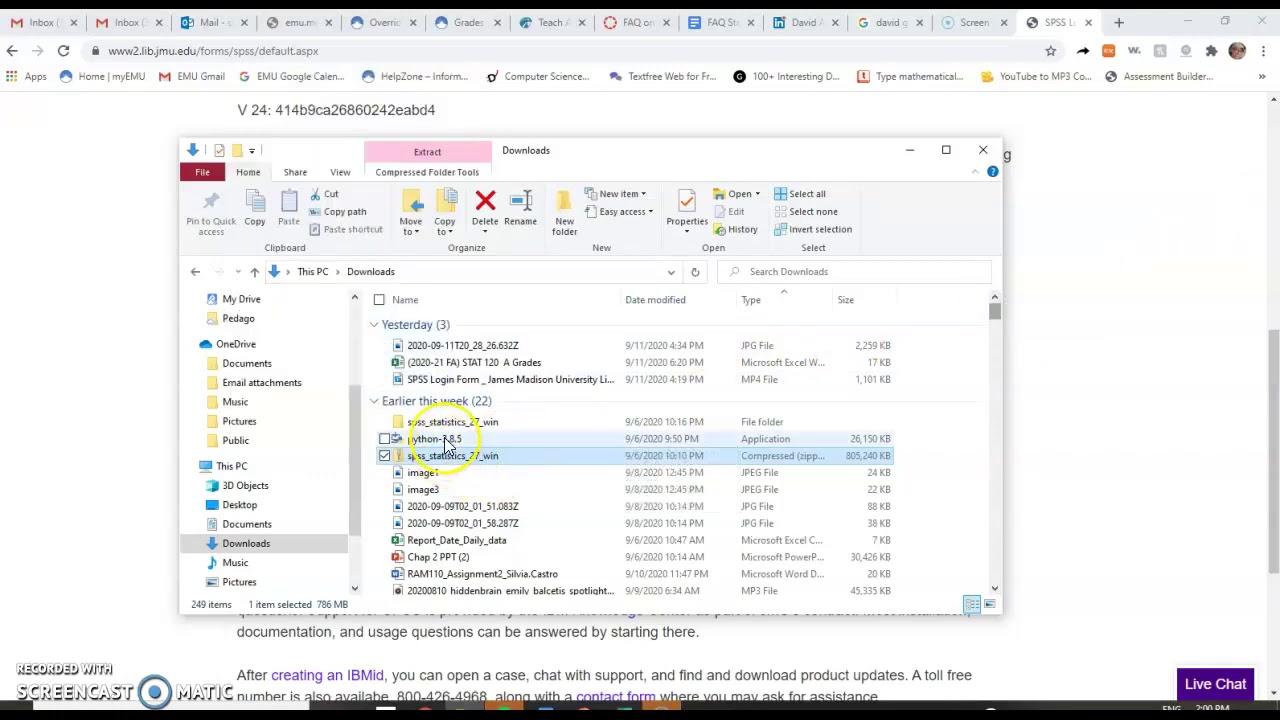Open a new browser tab
1280x720 pixels.
1119,22
